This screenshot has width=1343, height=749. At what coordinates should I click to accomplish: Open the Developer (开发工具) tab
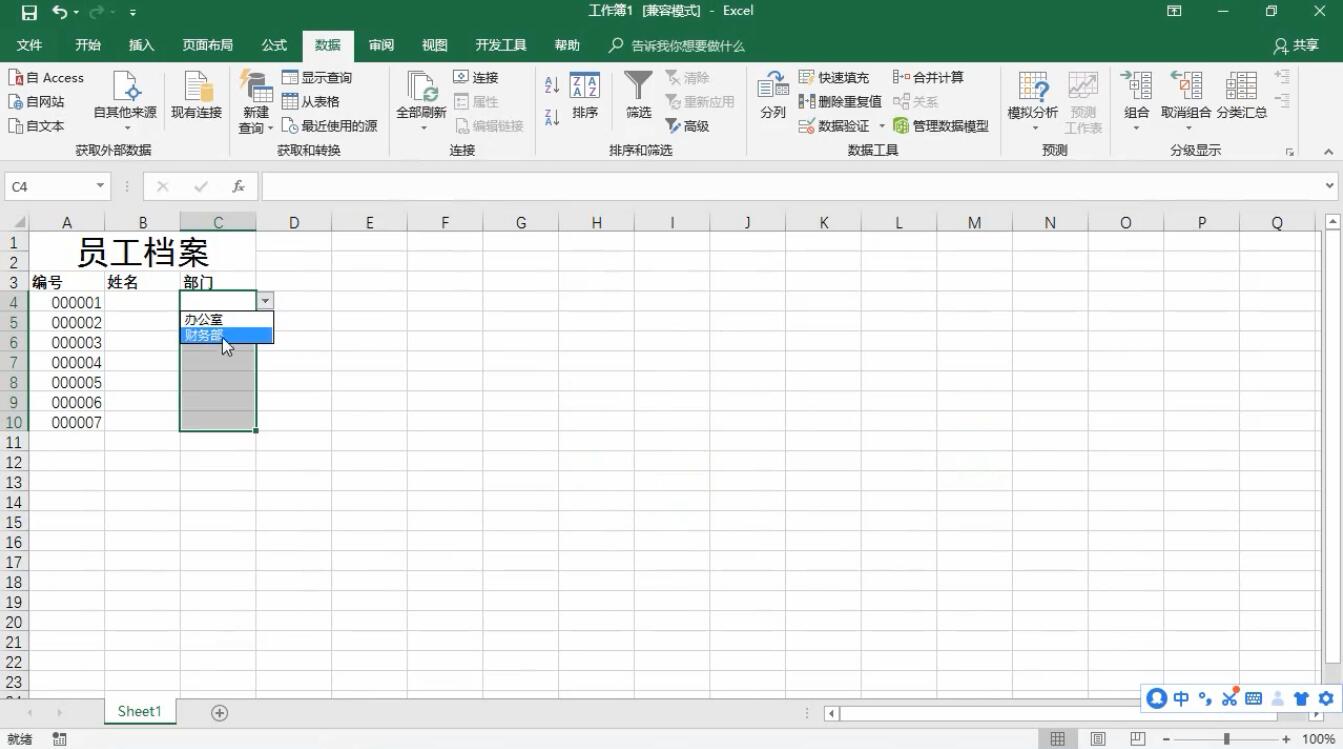tap(501, 45)
